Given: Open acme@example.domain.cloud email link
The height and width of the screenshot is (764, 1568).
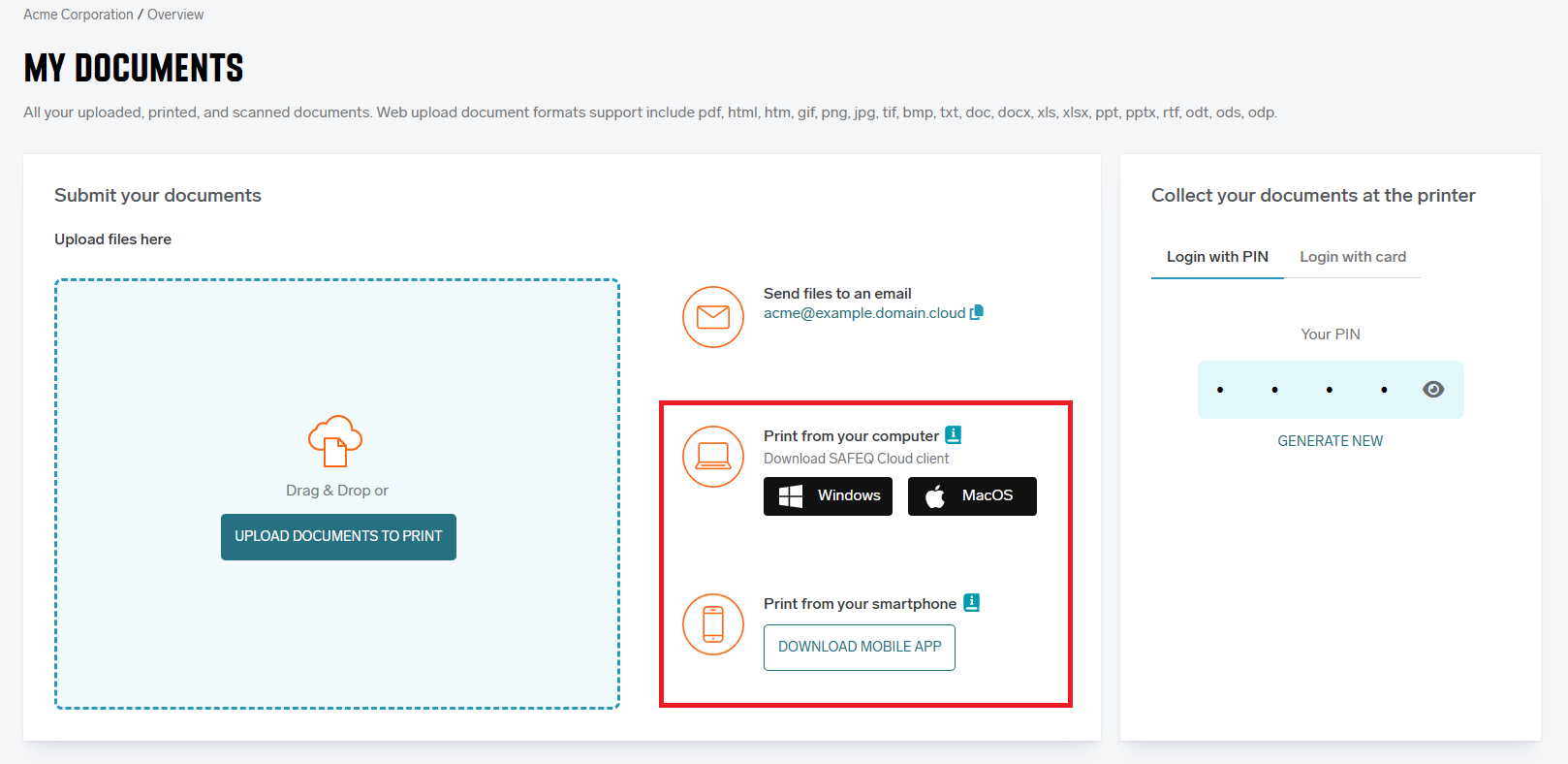Looking at the screenshot, I should point(863,313).
